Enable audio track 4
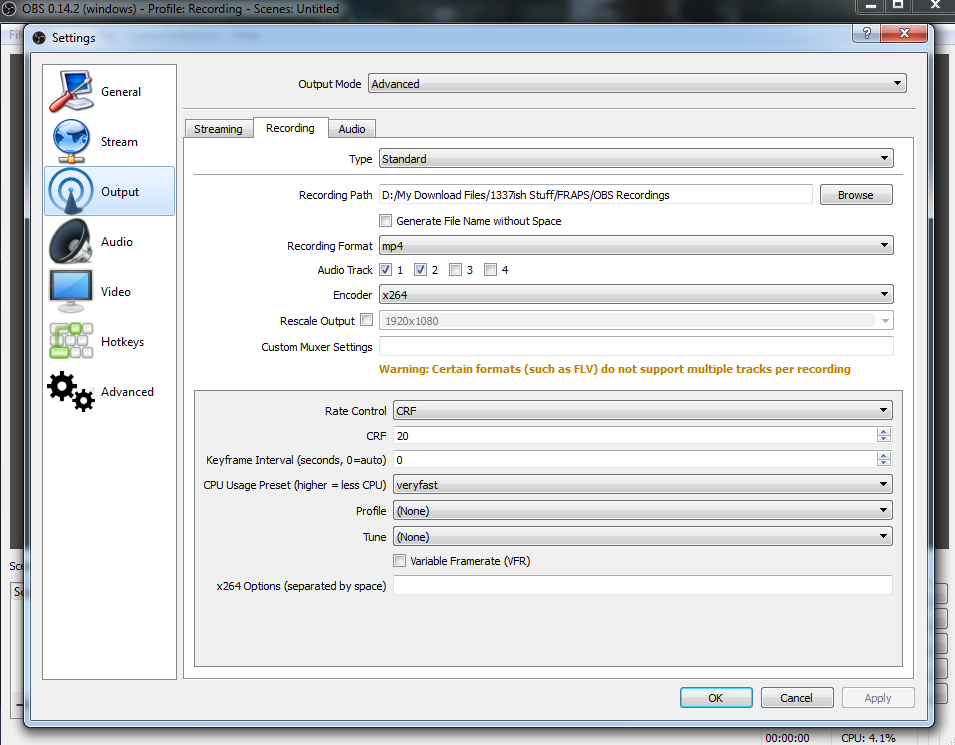The image size is (955, 745). coord(490,269)
